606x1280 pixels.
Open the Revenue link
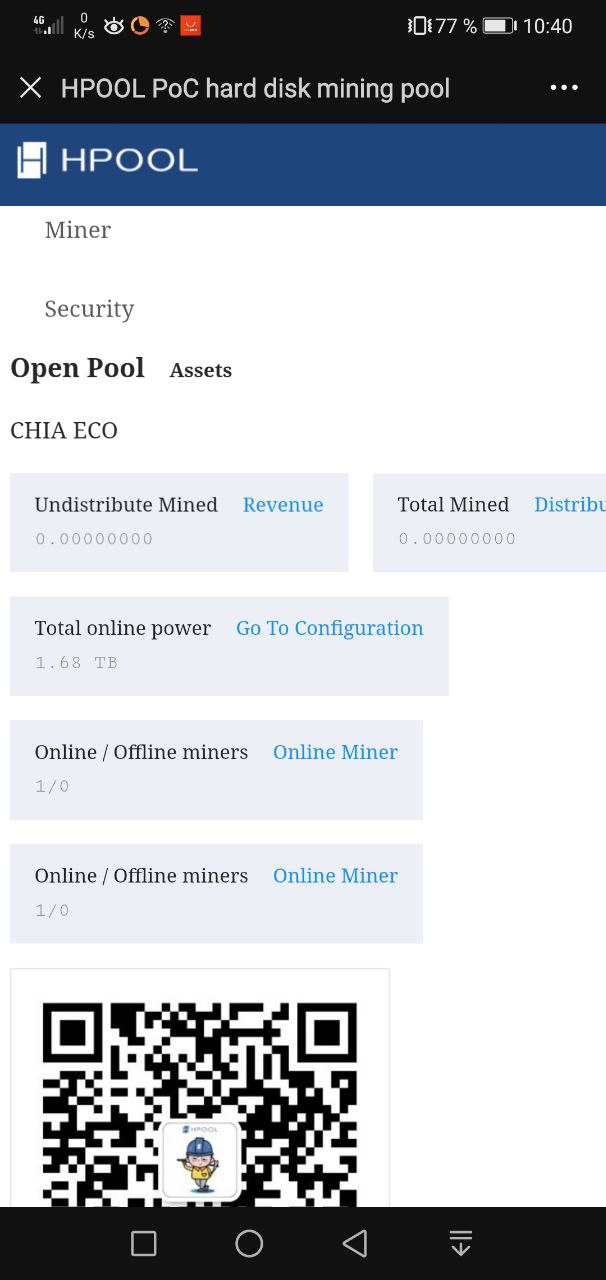coord(283,505)
